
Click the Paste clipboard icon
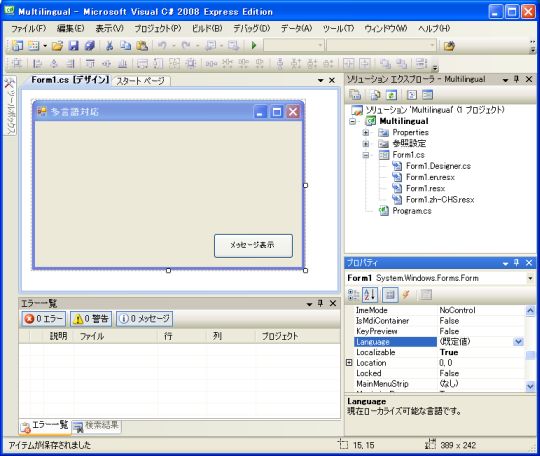coord(142,45)
